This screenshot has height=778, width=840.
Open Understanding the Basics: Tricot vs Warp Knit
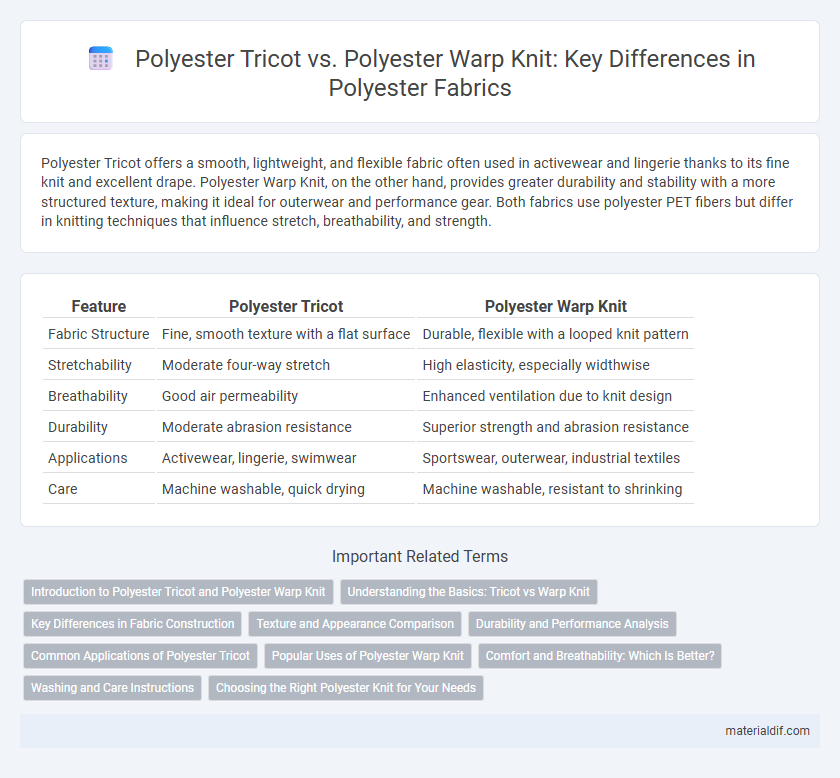pyautogui.click(x=468, y=592)
